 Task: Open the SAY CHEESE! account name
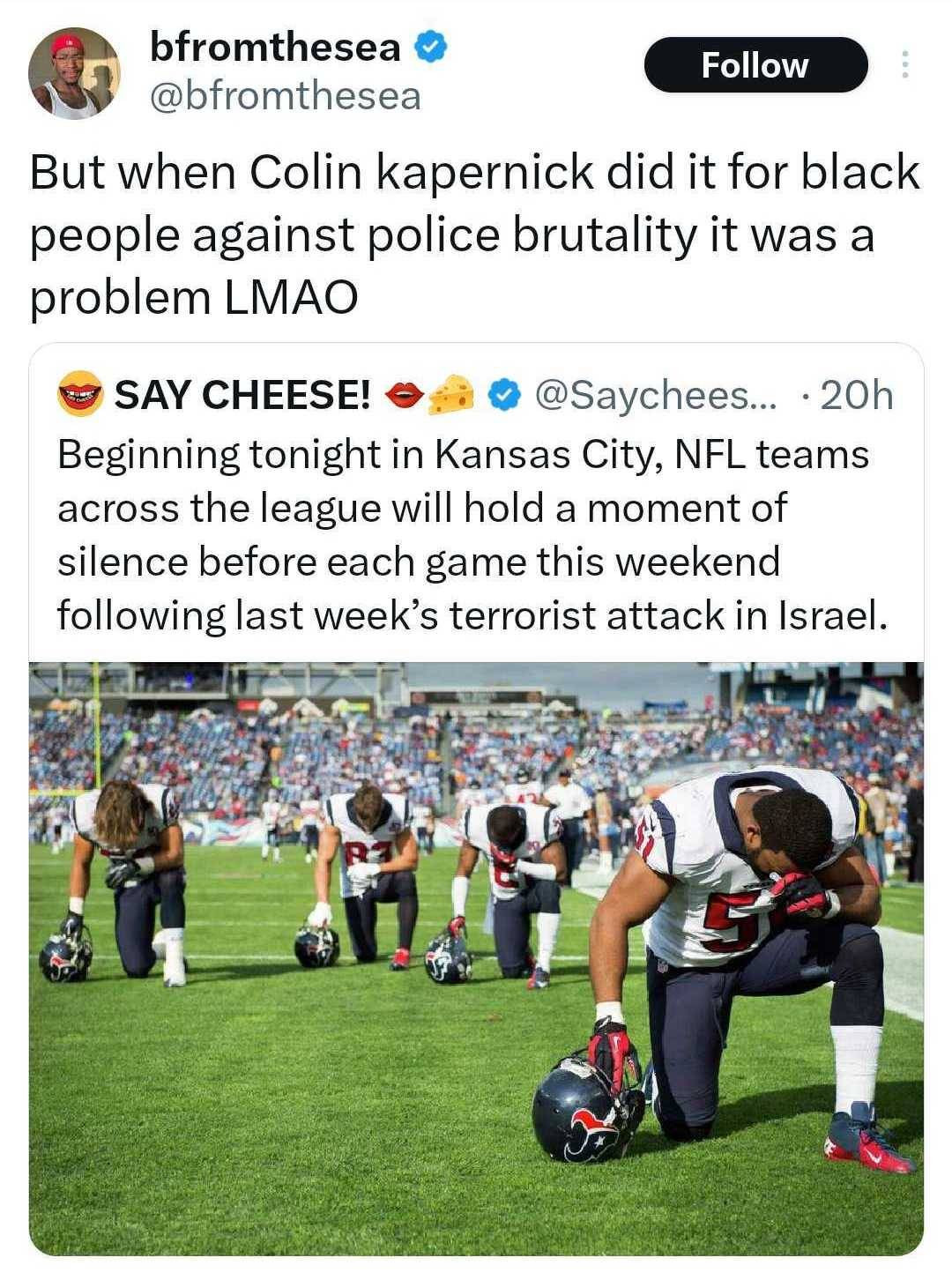242,395
